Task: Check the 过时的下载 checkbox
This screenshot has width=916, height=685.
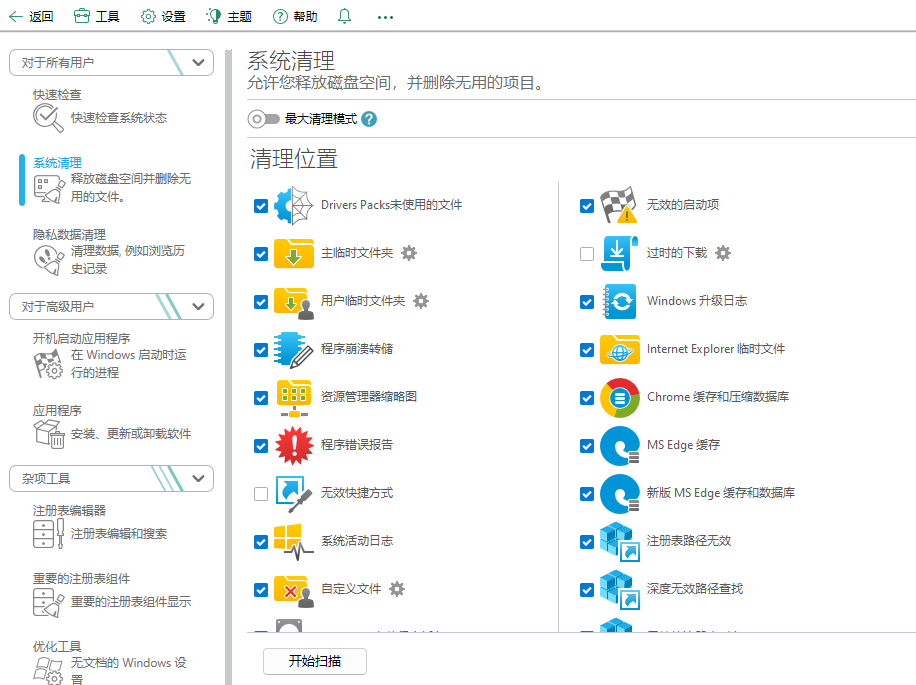Action: pyautogui.click(x=587, y=254)
